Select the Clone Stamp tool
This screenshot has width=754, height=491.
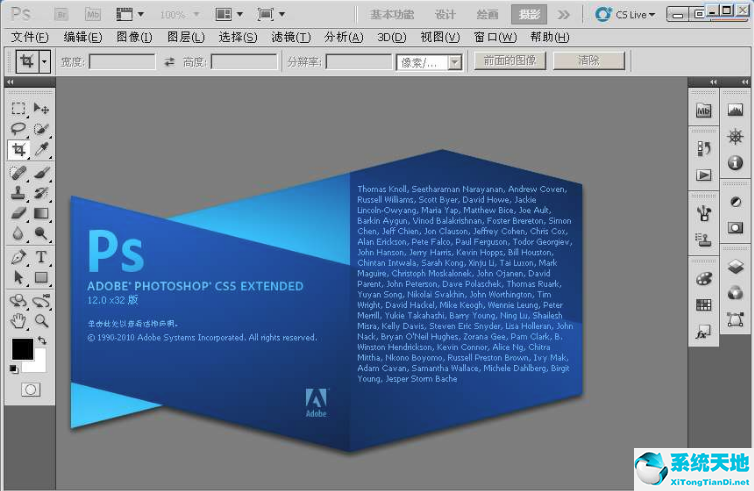pyautogui.click(x=18, y=192)
